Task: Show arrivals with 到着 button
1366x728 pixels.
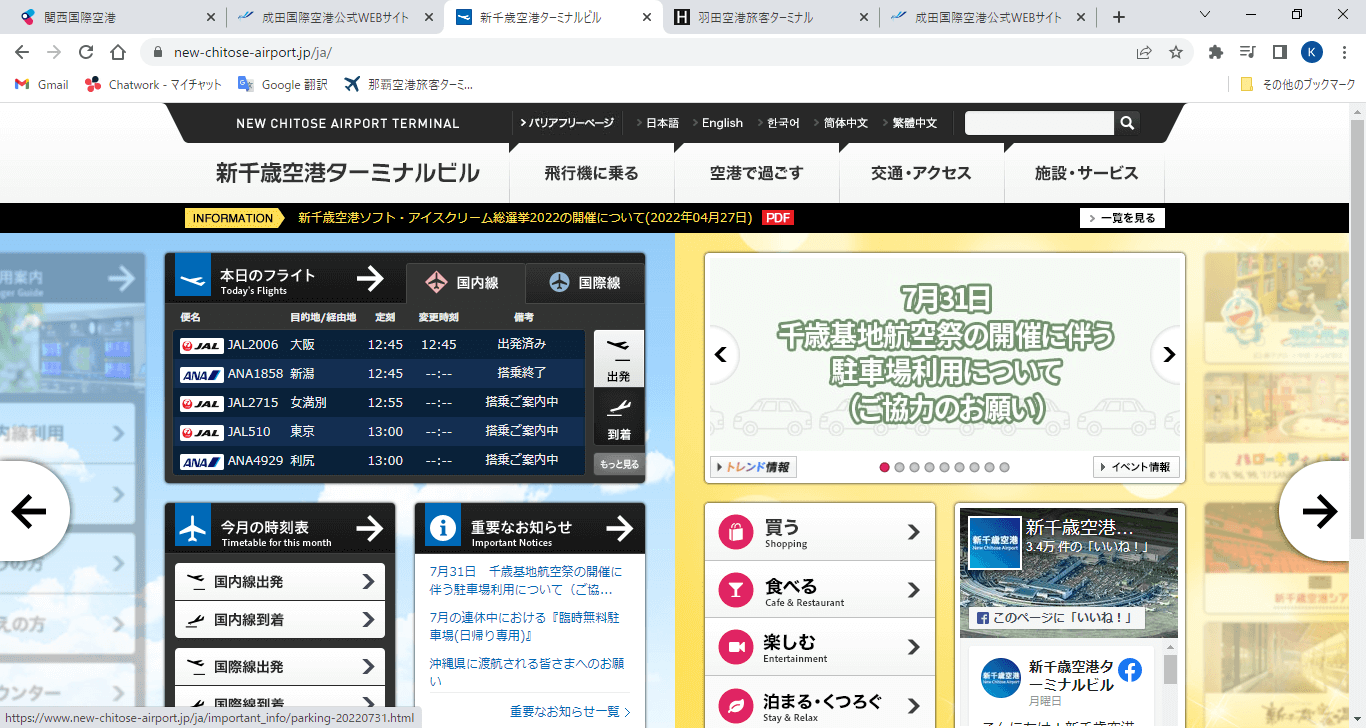Action: 619,418
